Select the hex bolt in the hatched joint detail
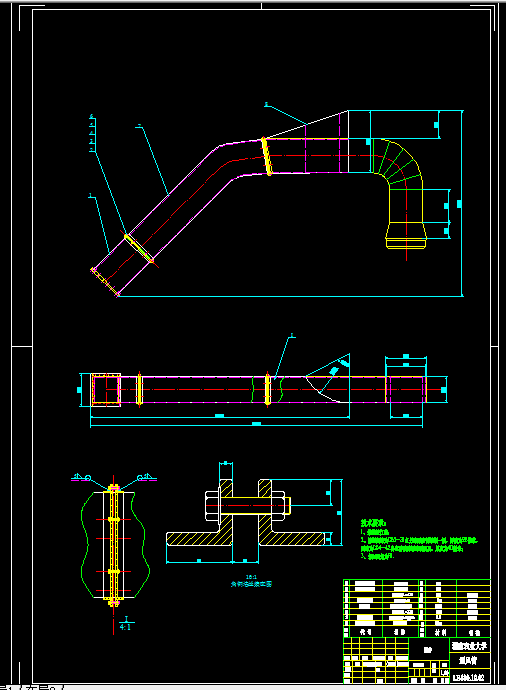Screen dimensions: 506x690 pyautogui.click(x=248, y=506)
